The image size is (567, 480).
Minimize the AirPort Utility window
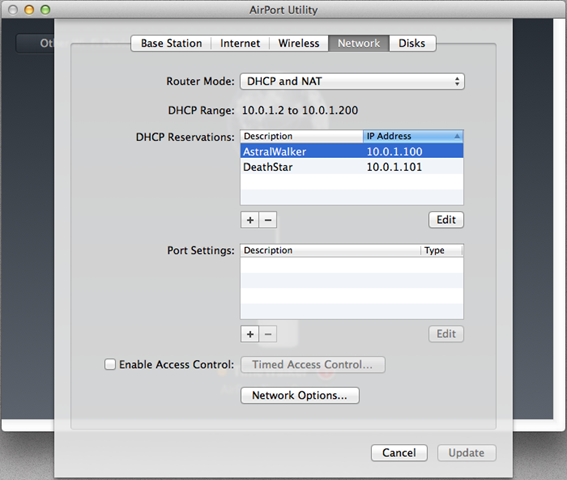pos(29,10)
